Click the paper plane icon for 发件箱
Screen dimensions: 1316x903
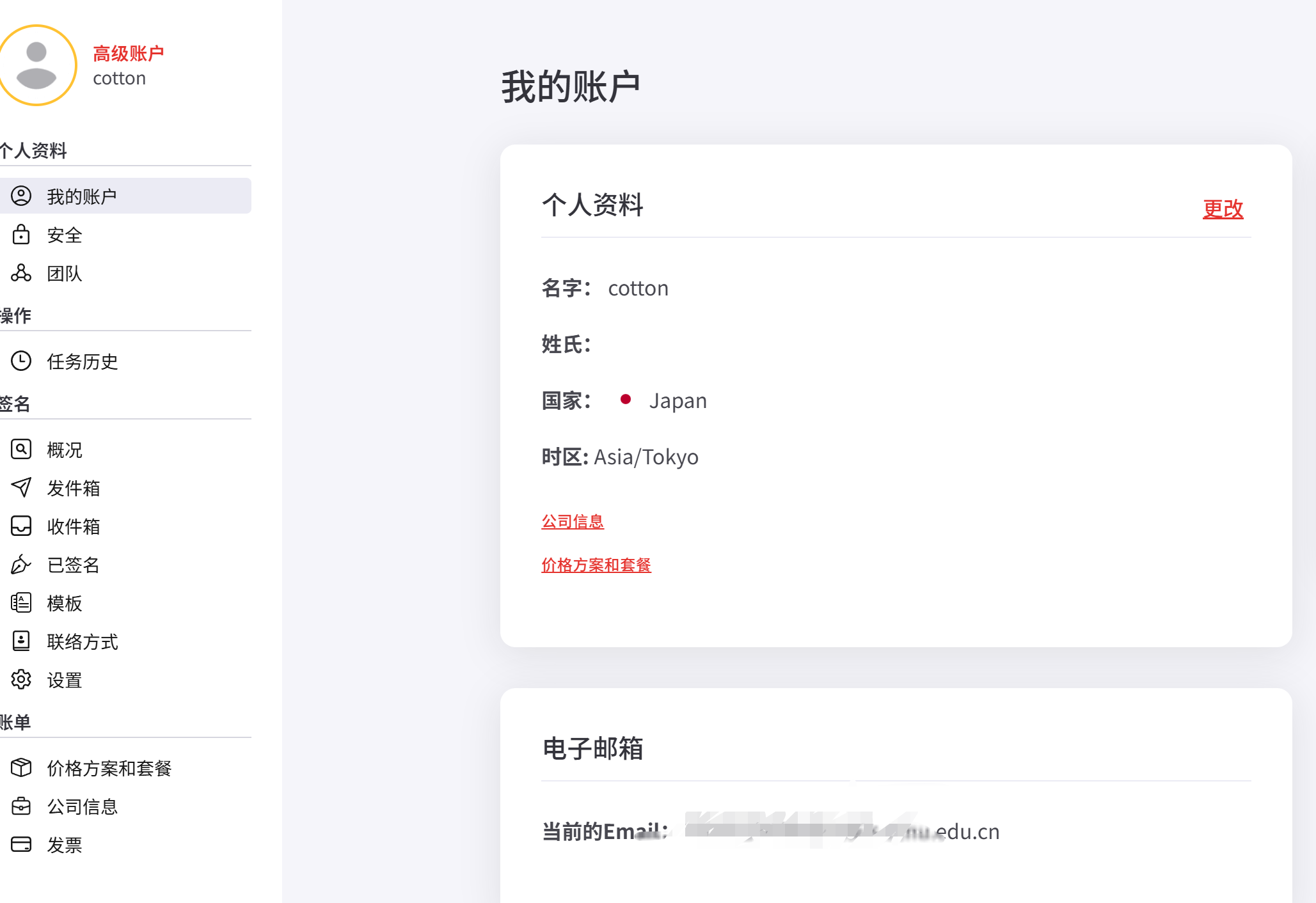coord(21,488)
